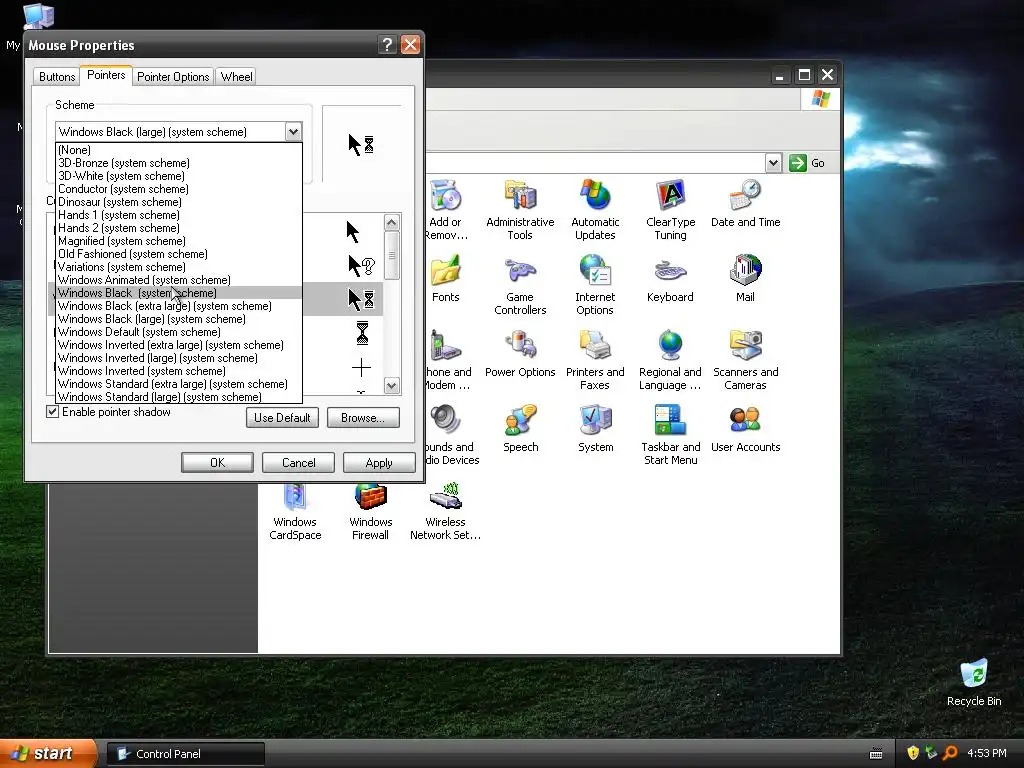Open Power Options applet

[x=520, y=353]
